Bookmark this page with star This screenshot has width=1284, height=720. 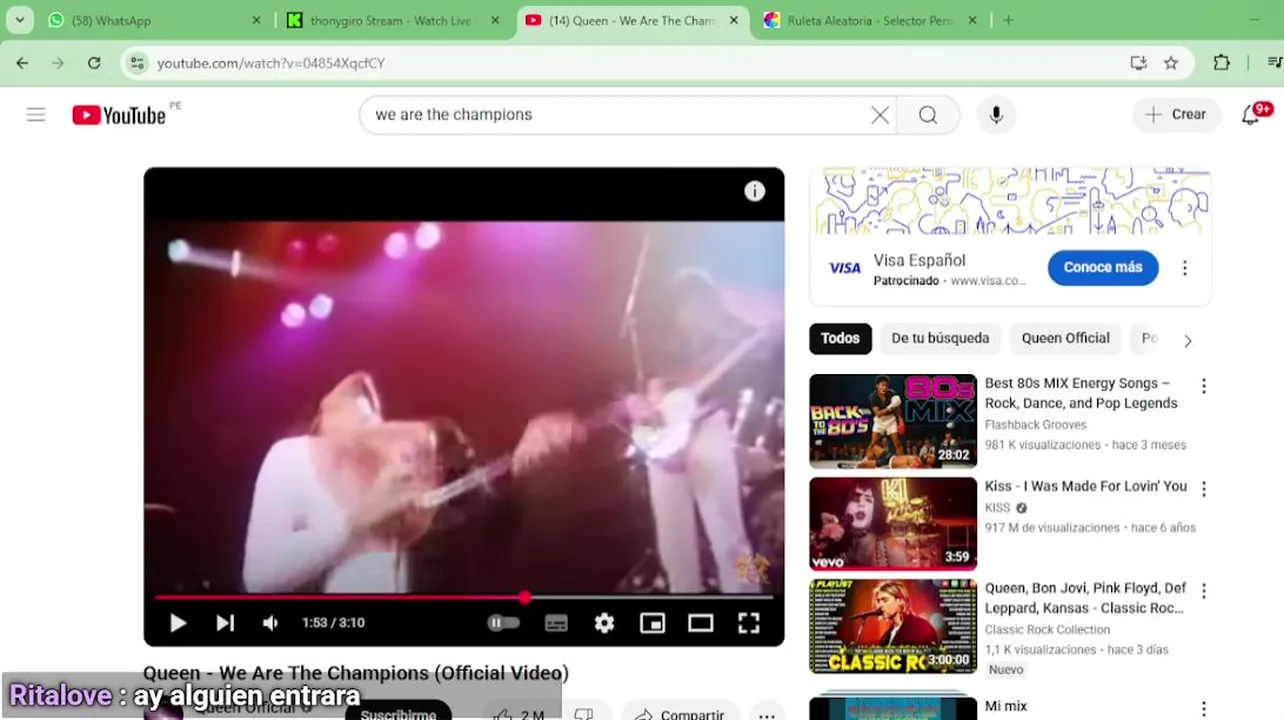[1171, 63]
